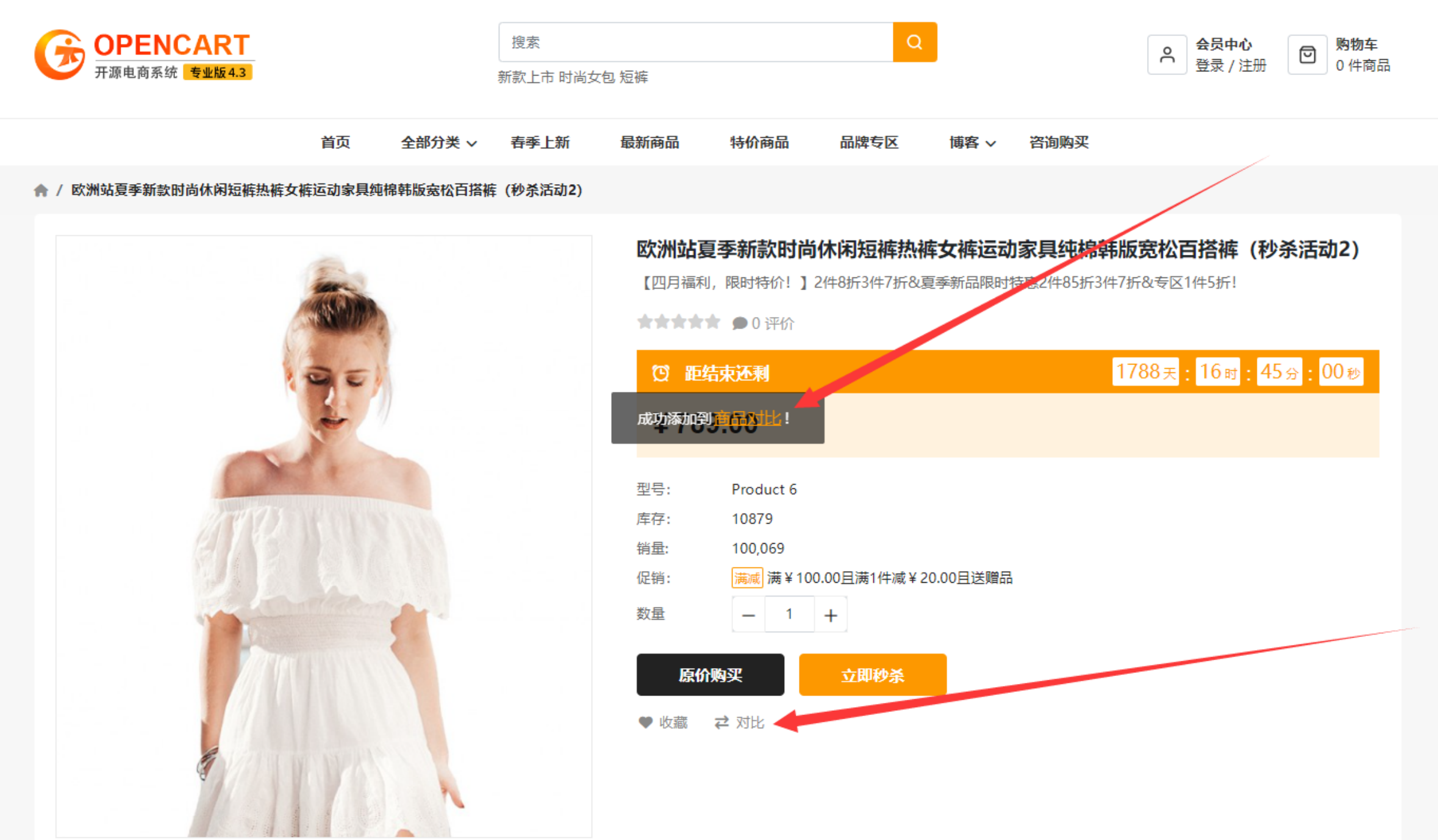
Task: Click the 原价购买 button
Action: point(710,675)
